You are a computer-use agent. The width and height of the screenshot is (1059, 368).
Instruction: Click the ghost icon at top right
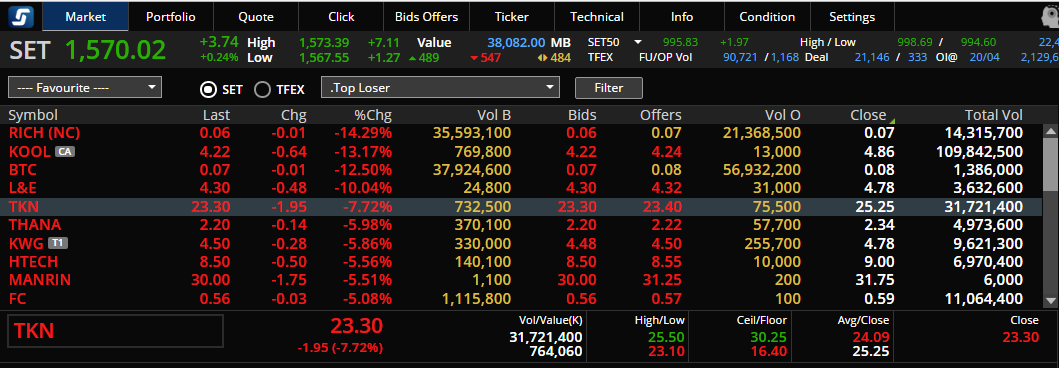click(1050, 16)
